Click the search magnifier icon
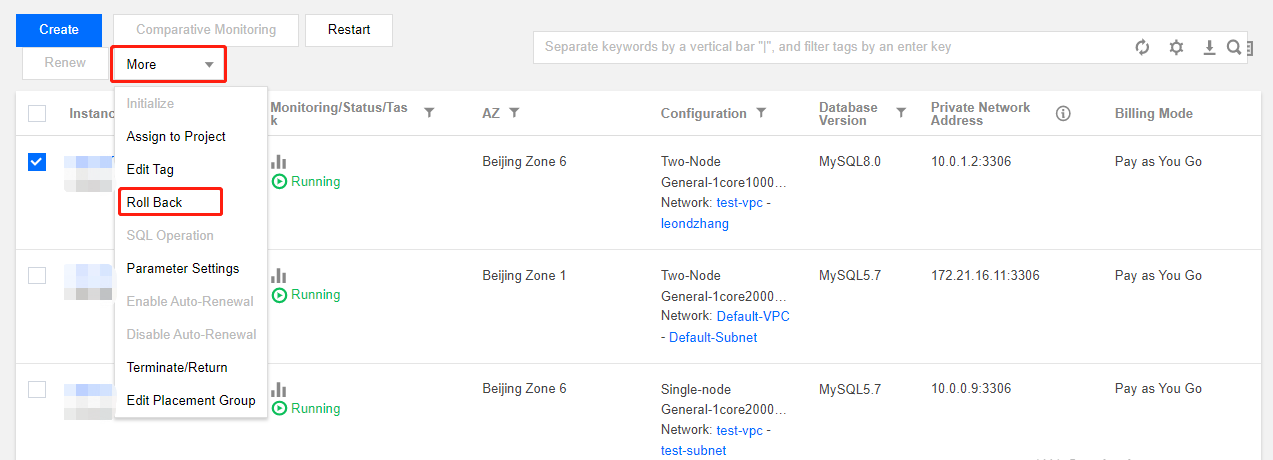Screen dimensions: 1273x460 pos(1234,47)
